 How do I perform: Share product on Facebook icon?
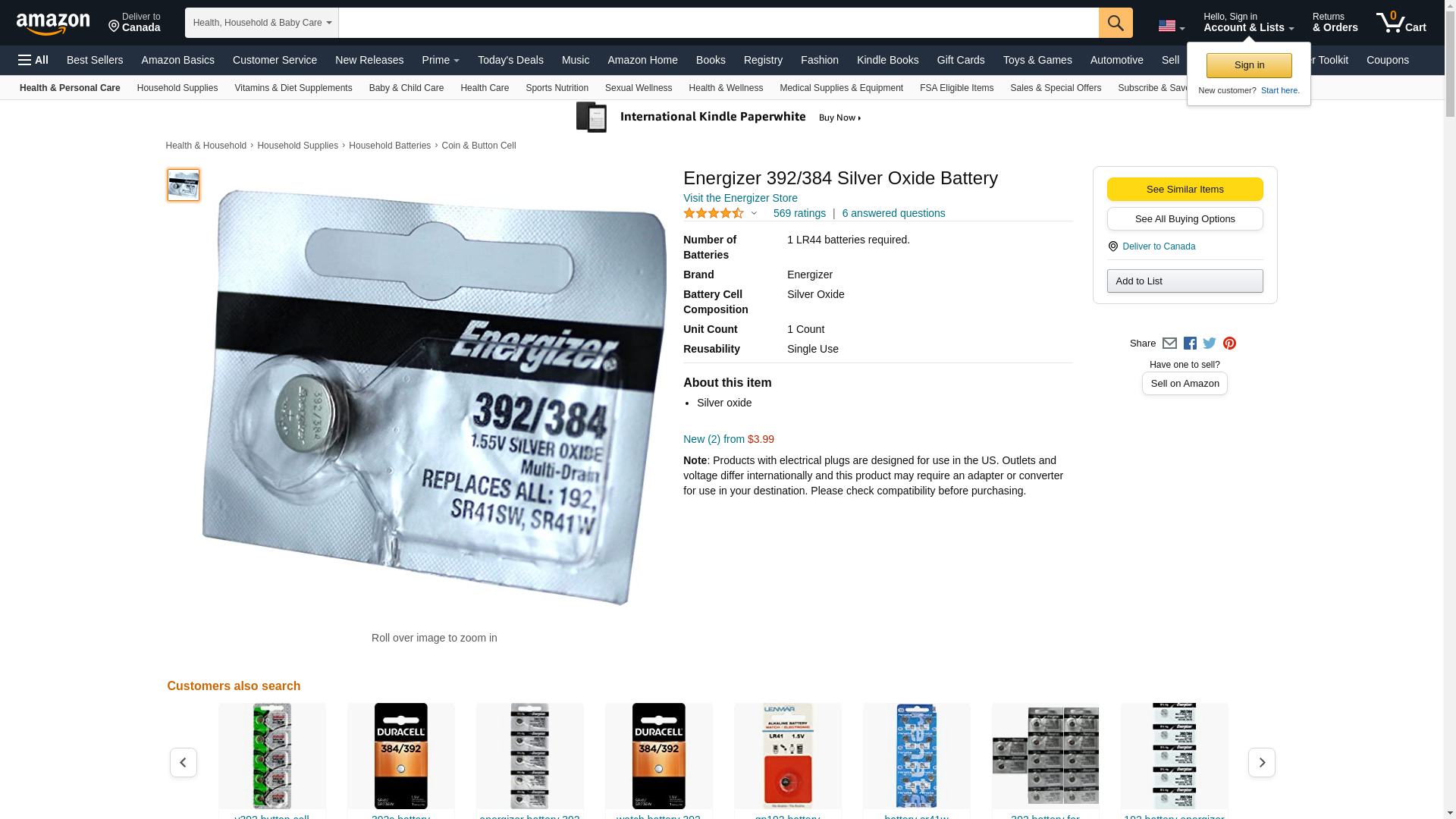click(1190, 344)
